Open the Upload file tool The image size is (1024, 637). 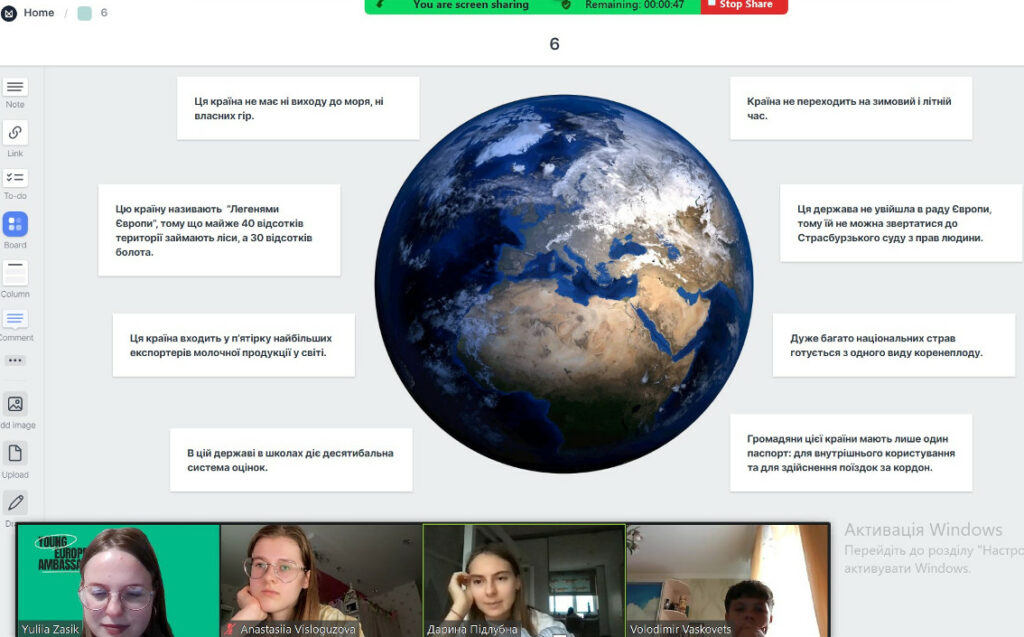[x=14, y=453]
